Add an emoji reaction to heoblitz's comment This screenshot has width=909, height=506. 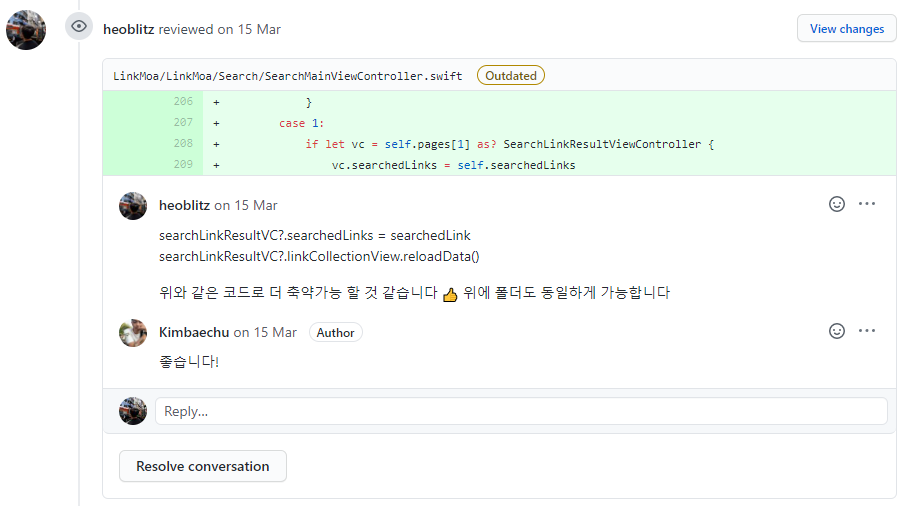[x=837, y=204]
